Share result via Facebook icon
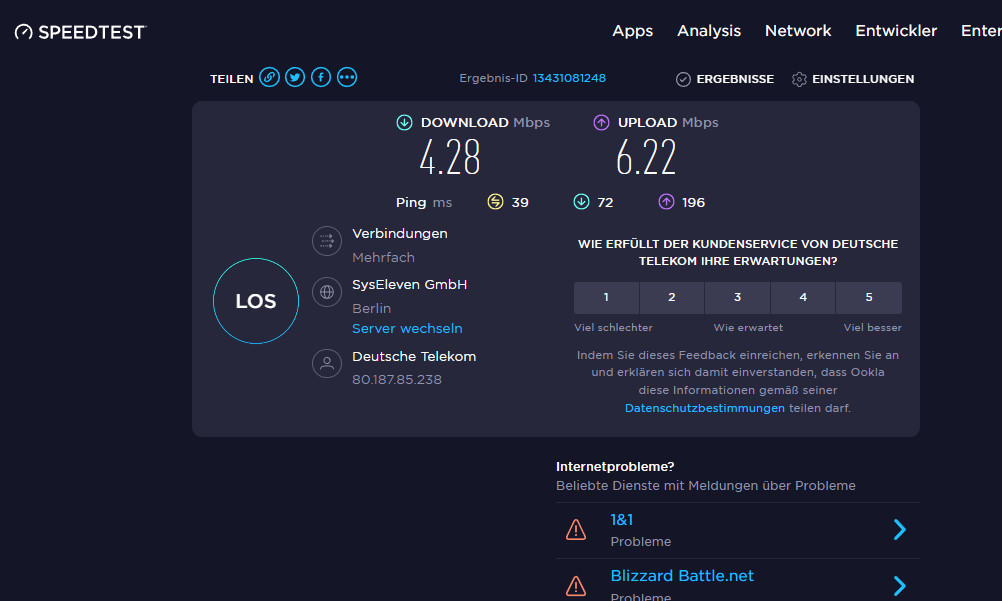The height and width of the screenshot is (601, 1002). point(321,78)
